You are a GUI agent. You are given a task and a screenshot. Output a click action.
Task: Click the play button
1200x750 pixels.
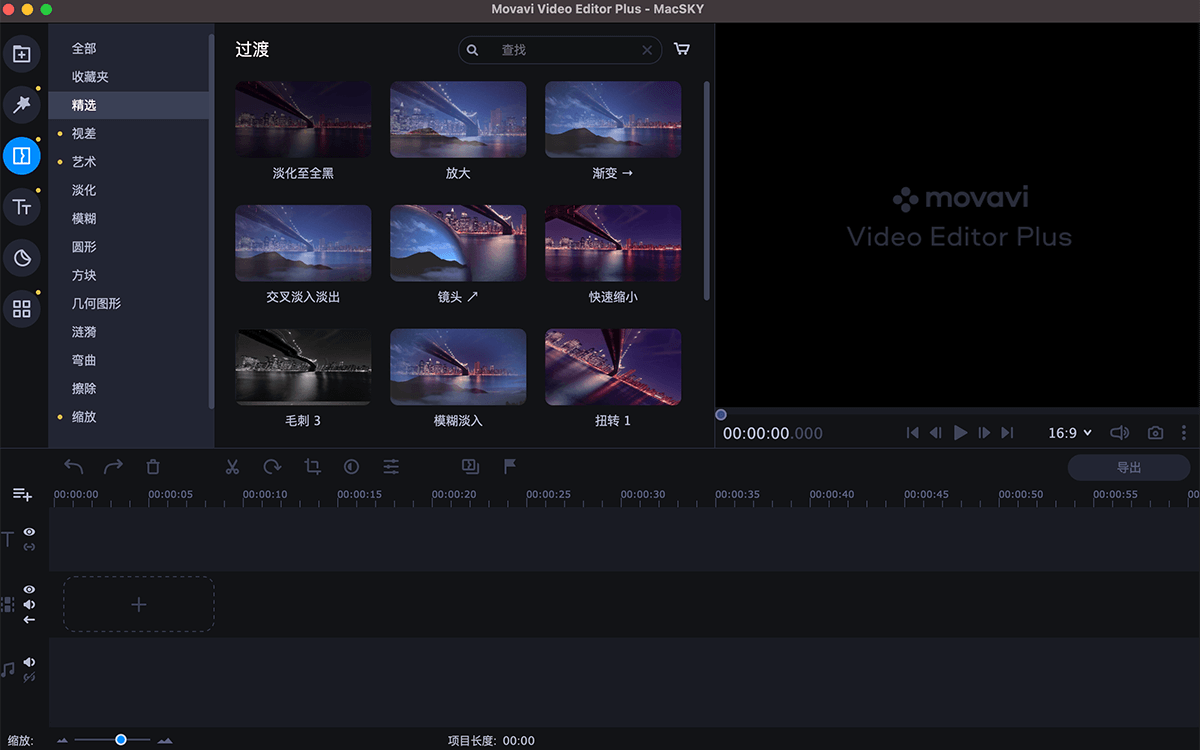click(960, 433)
